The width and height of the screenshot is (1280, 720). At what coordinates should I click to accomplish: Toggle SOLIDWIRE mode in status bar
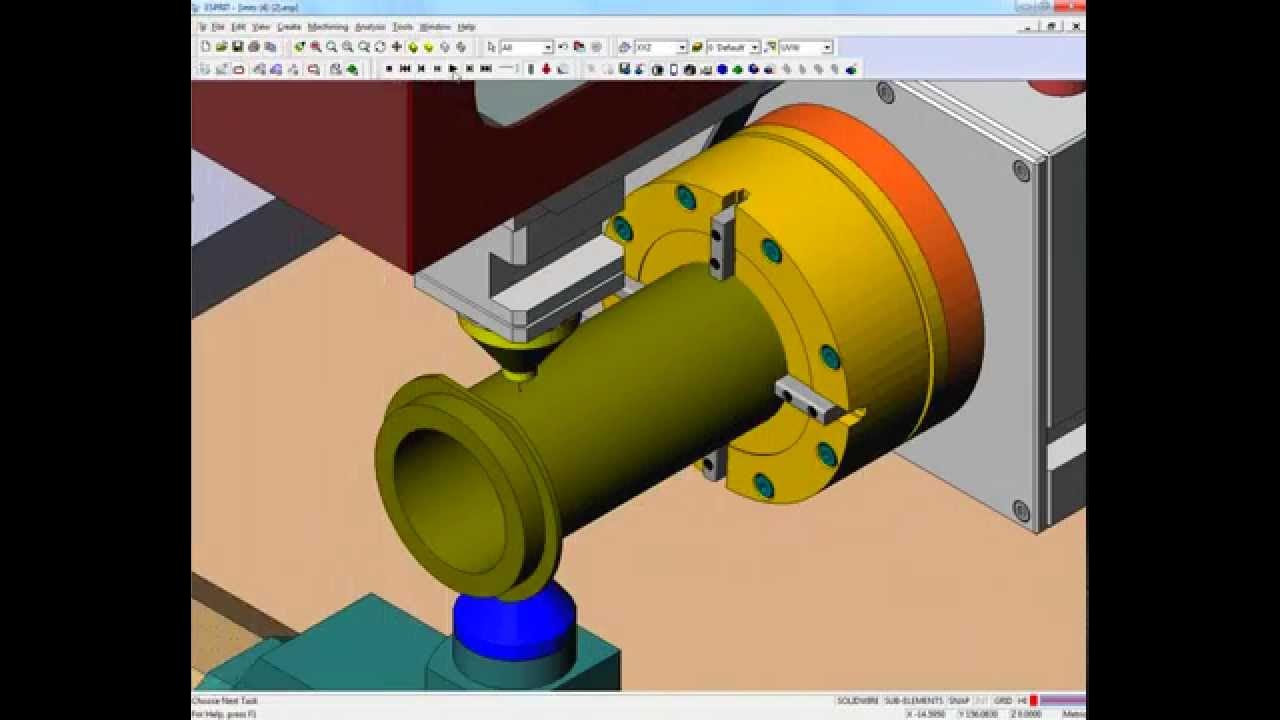[858, 701]
